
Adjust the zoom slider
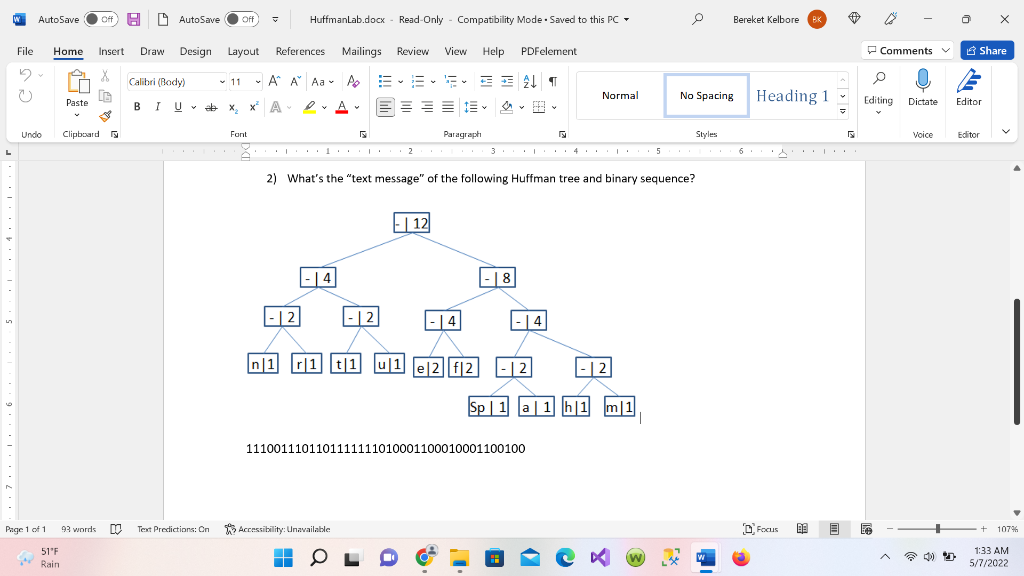(938, 529)
